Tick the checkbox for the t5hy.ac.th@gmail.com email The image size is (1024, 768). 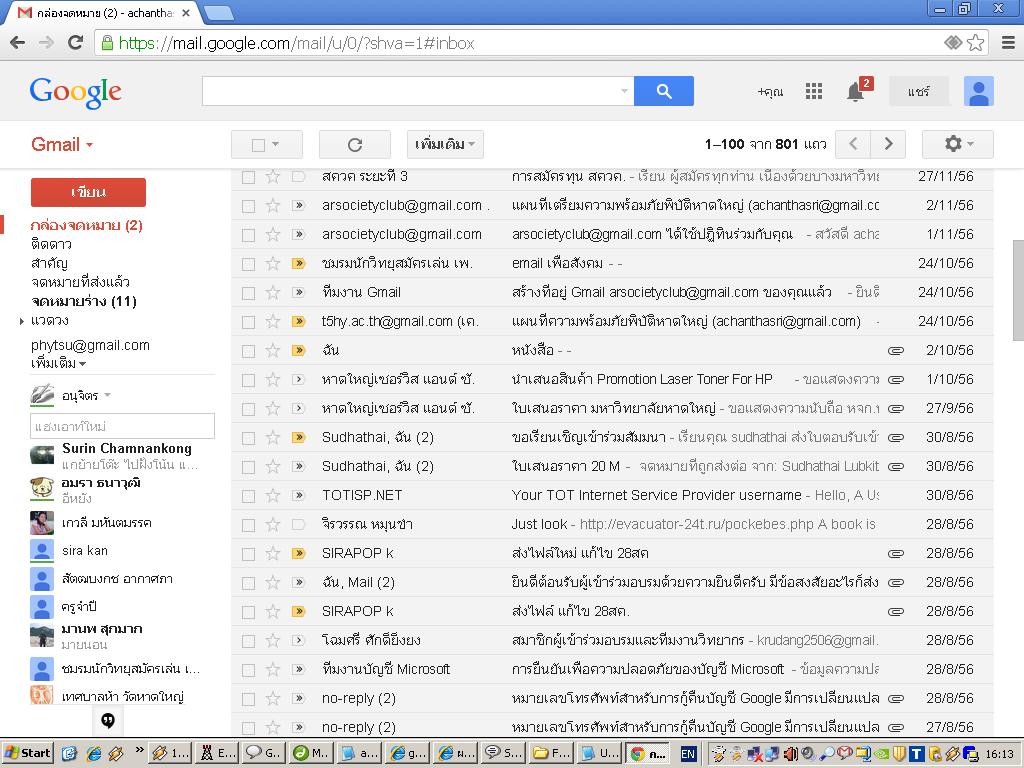pos(248,322)
